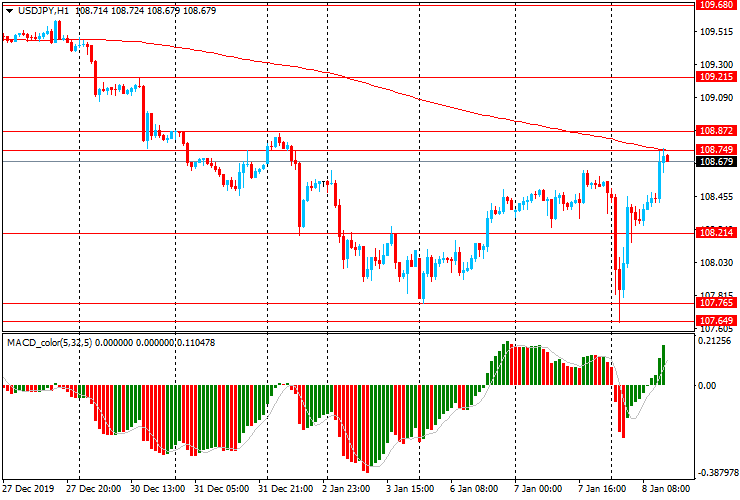The width and height of the screenshot is (740, 500).
Task: Select the horizontal line at 108.872
Action: tap(349, 132)
